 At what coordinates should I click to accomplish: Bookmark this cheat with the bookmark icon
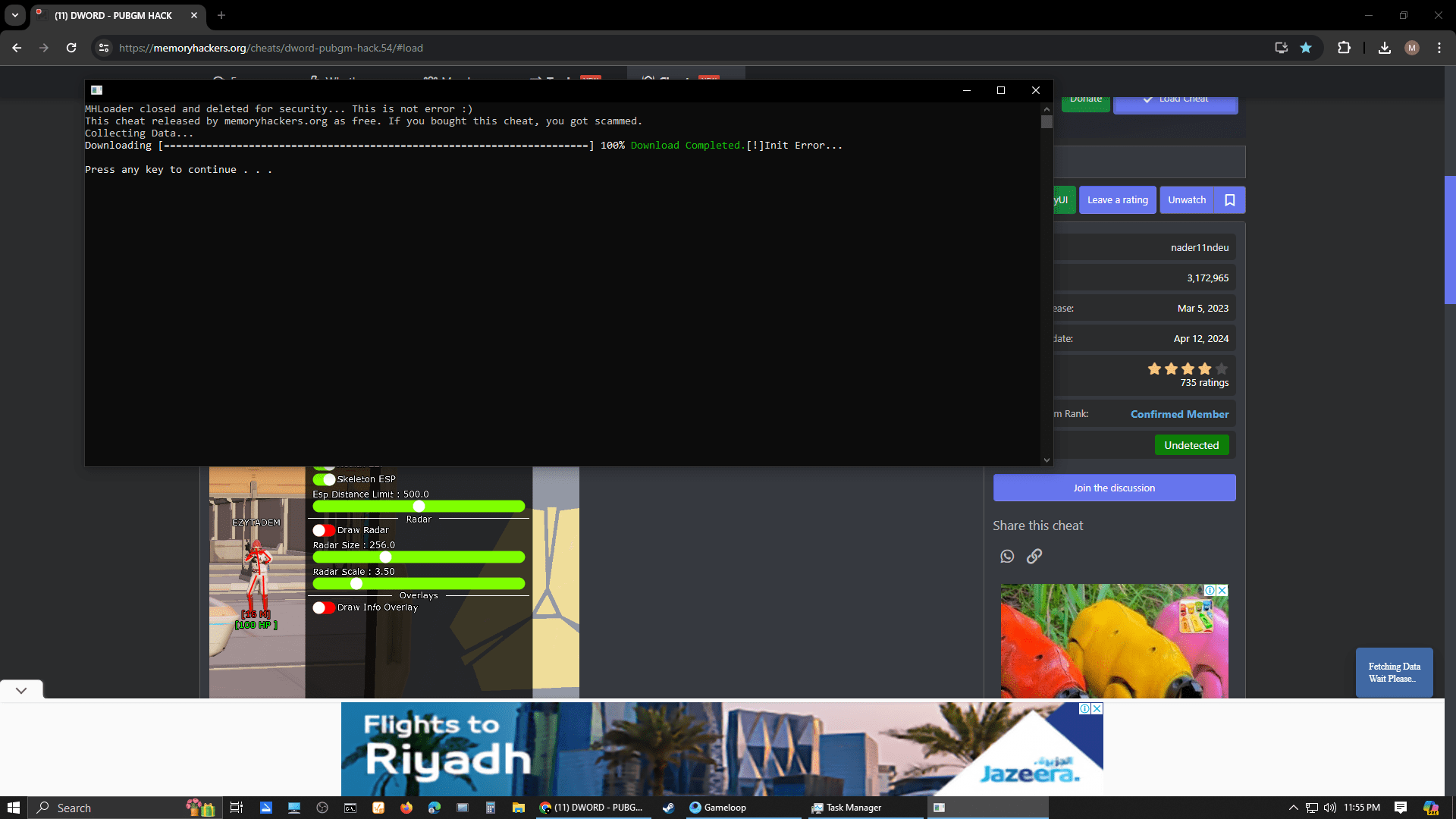pos(1230,200)
